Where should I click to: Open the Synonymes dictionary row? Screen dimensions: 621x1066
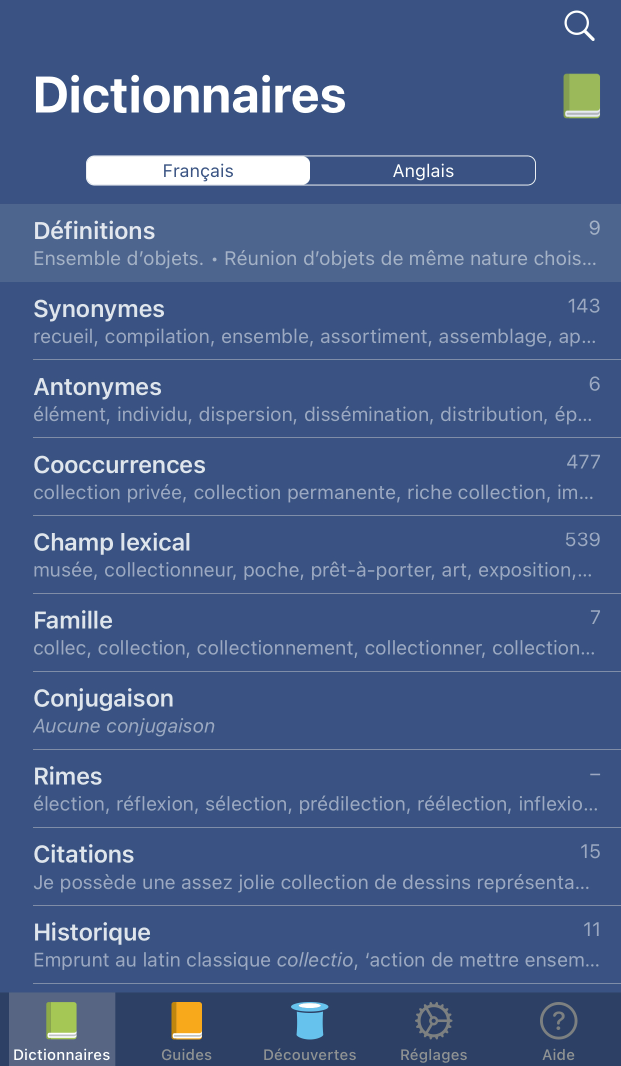[310, 321]
